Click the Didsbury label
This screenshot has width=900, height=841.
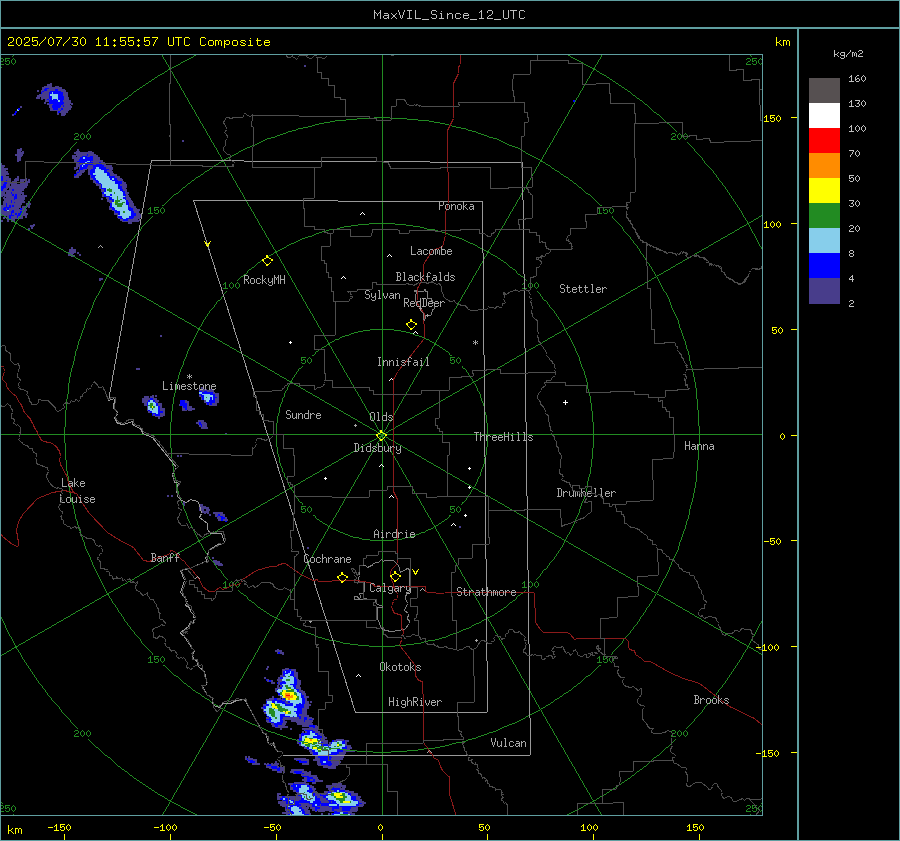point(377,448)
